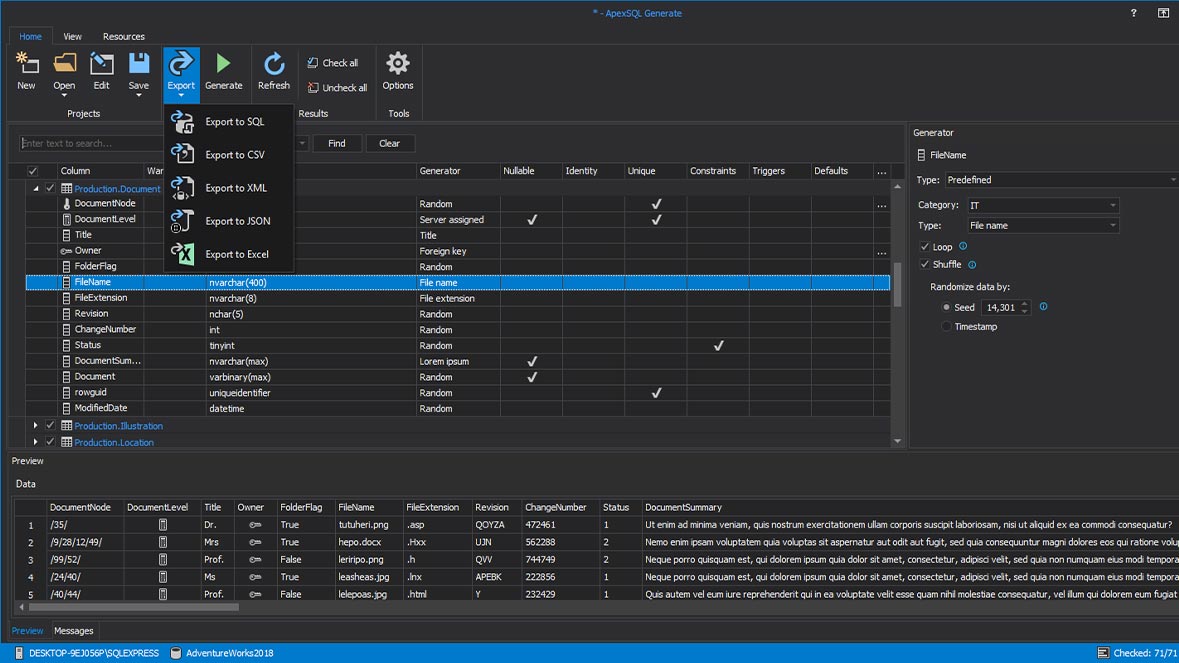Viewport: 1179px width, 663px height.
Task: Select the FileExtension column row
Action: point(458,298)
